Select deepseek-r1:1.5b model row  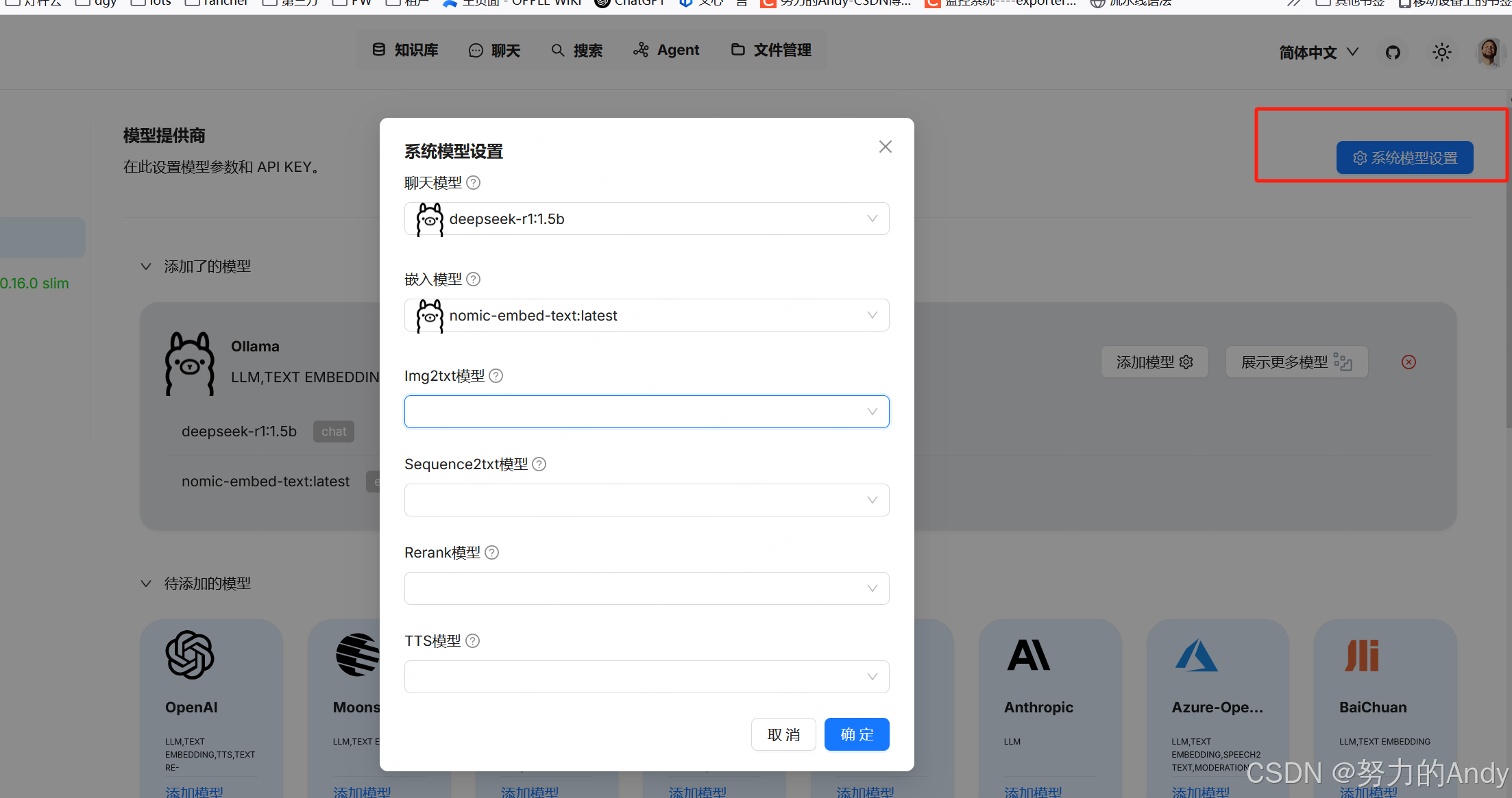[x=239, y=432]
